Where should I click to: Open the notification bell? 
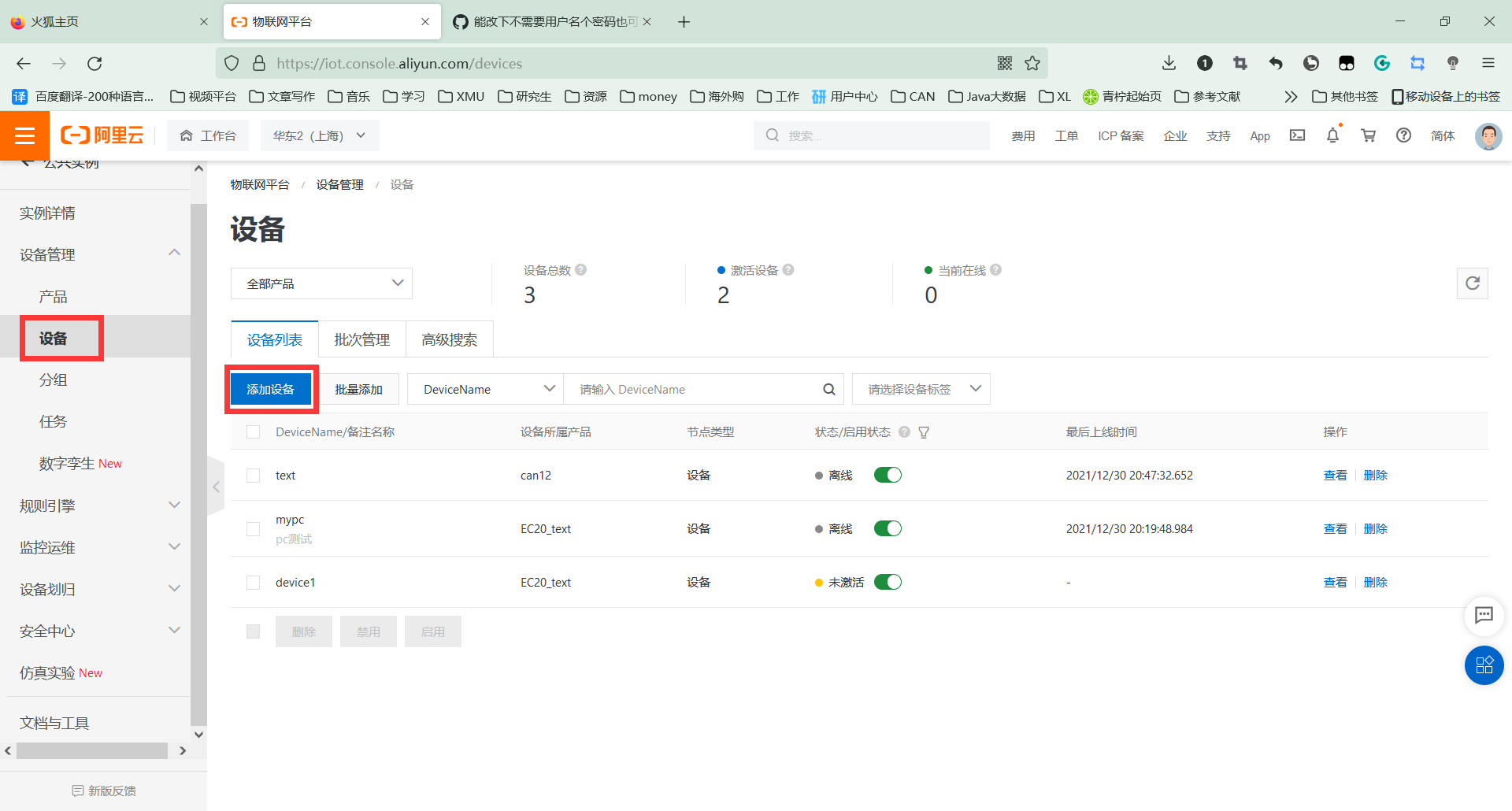(x=1332, y=135)
